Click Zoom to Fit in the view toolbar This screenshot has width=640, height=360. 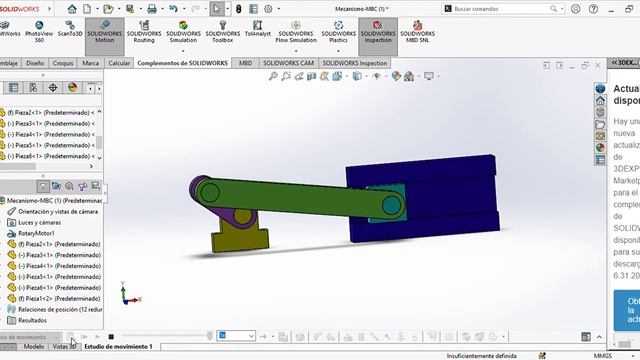[x=273, y=76]
